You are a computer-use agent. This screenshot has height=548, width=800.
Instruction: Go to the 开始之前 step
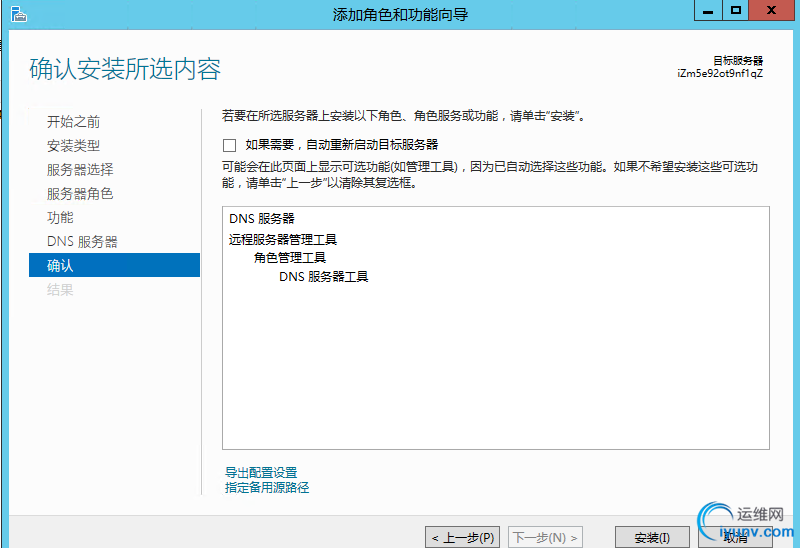pyautogui.click(x=73, y=121)
